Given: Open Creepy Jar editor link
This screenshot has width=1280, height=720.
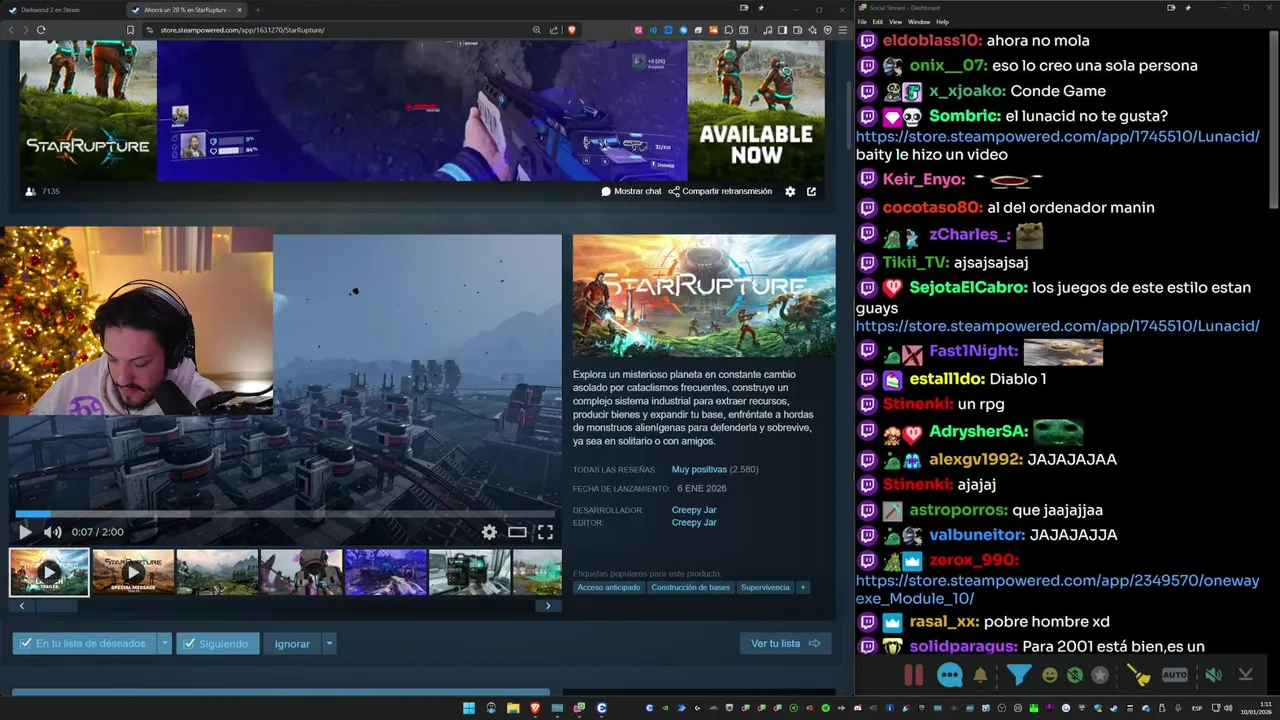Looking at the screenshot, I should (x=694, y=522).
